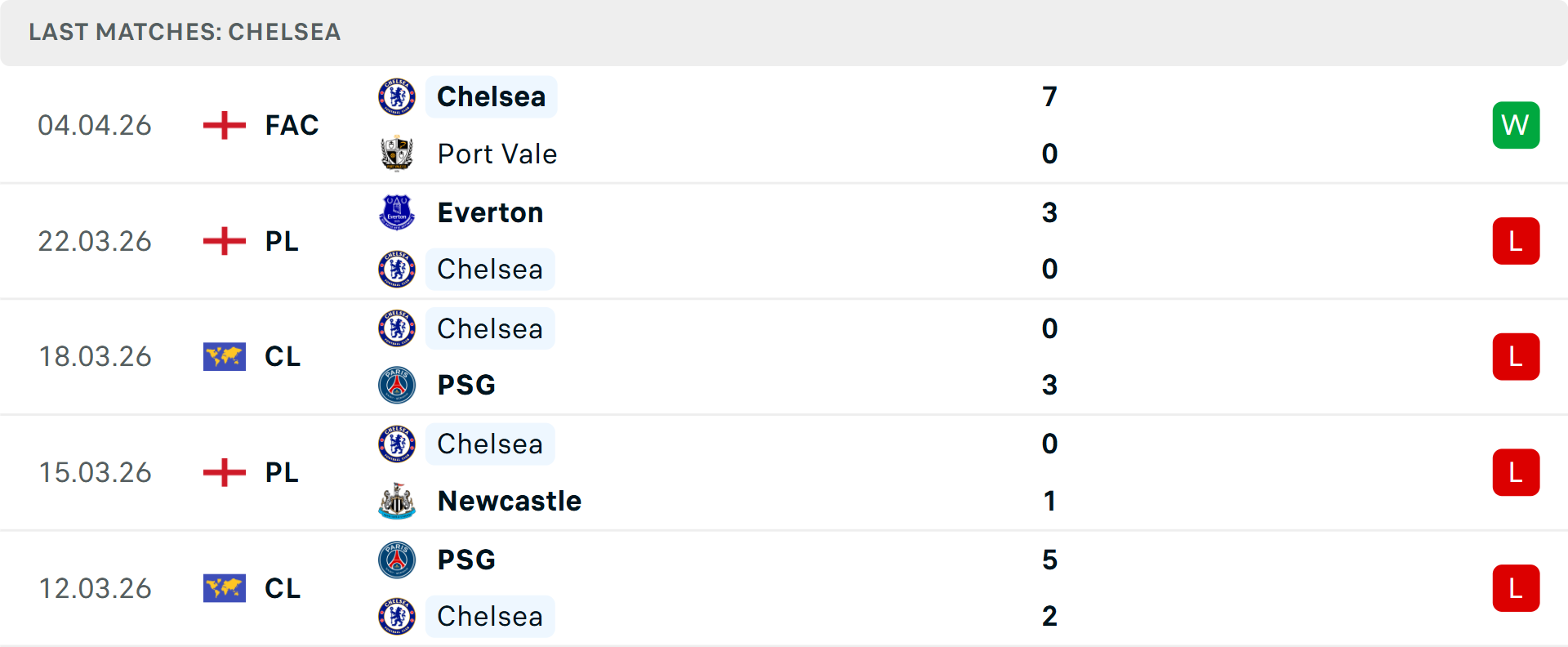
Task: Open PSG team link in 12.03.26 match
Action: [466, 560]
